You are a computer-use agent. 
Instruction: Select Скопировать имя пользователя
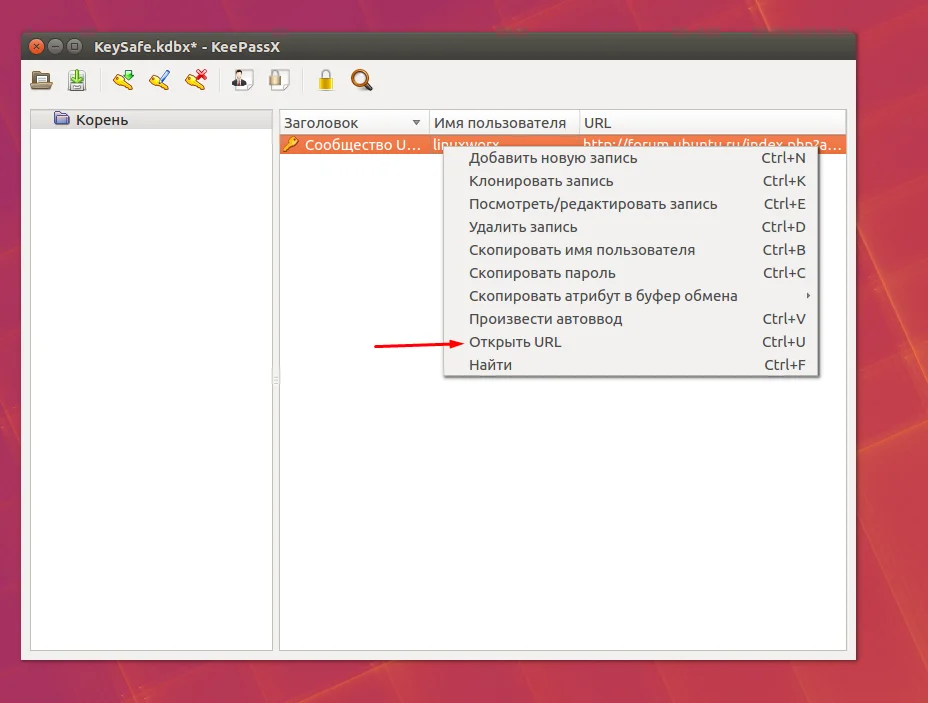click(x=631, y=250)
